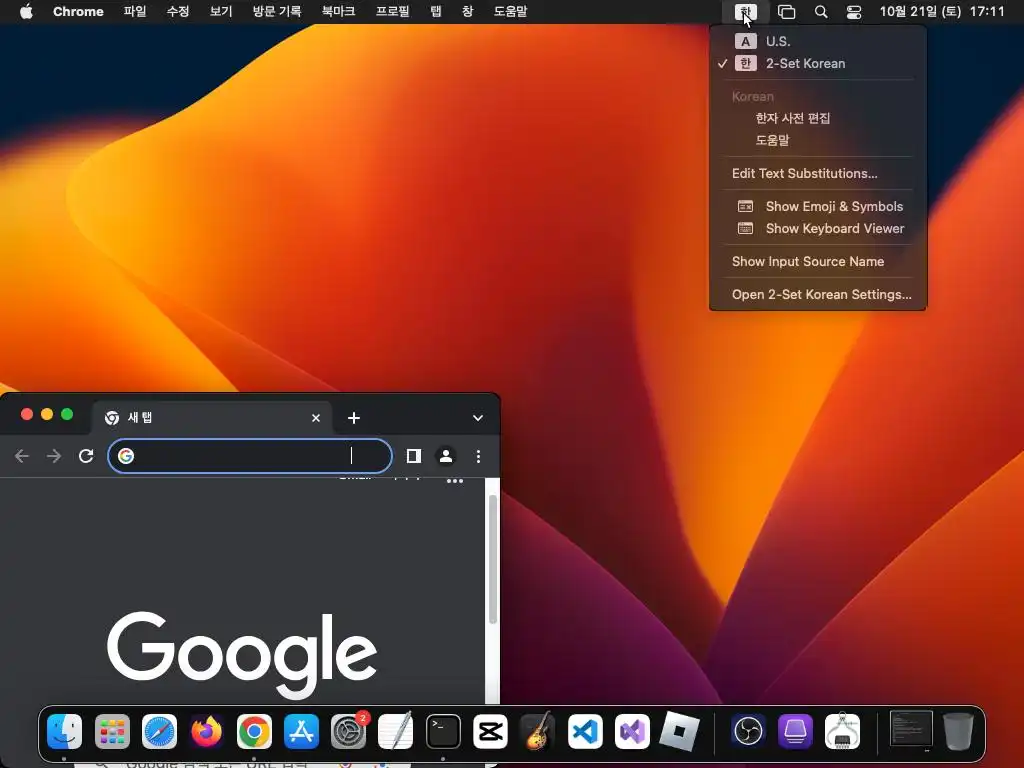This screenshot has width=1024, height=768.
Task: Open CapCut from the Dock
Action: 490,731
